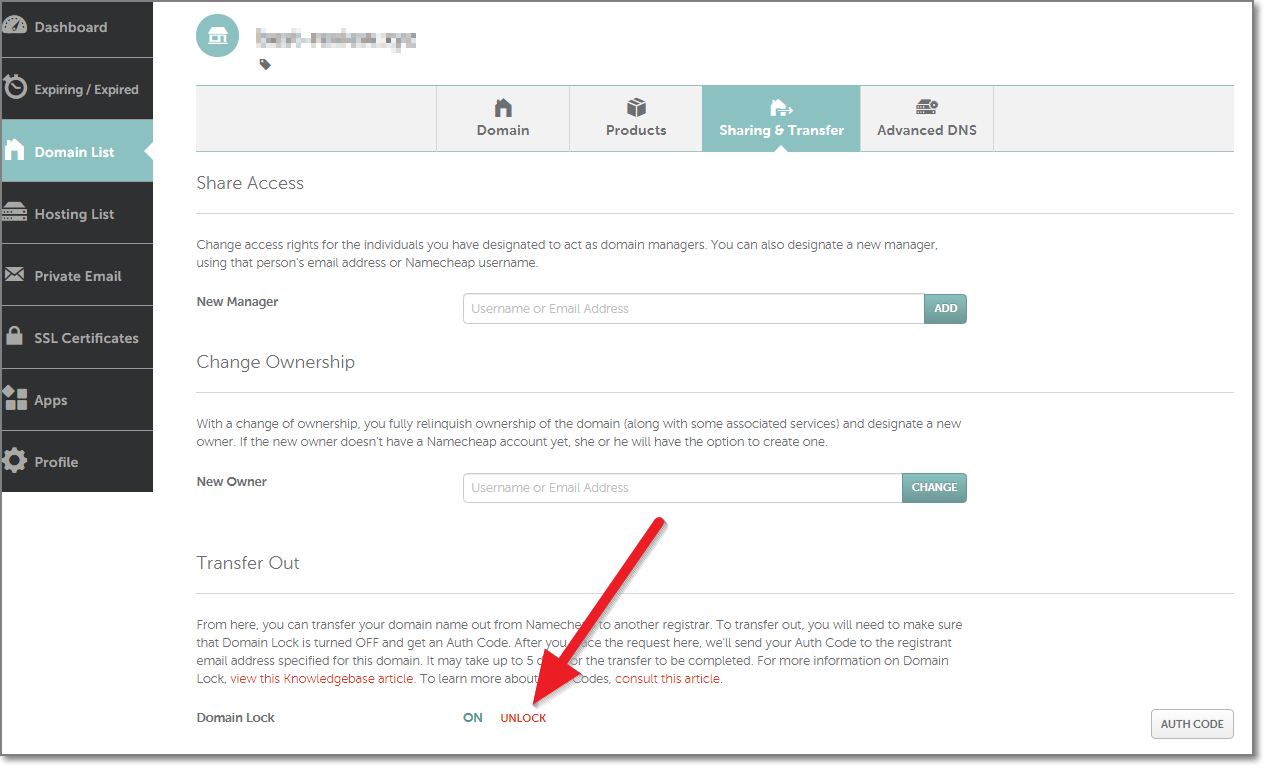Open SSL Certificates in the sidebar
The image size is (1263, 765).
click(77, 337)
